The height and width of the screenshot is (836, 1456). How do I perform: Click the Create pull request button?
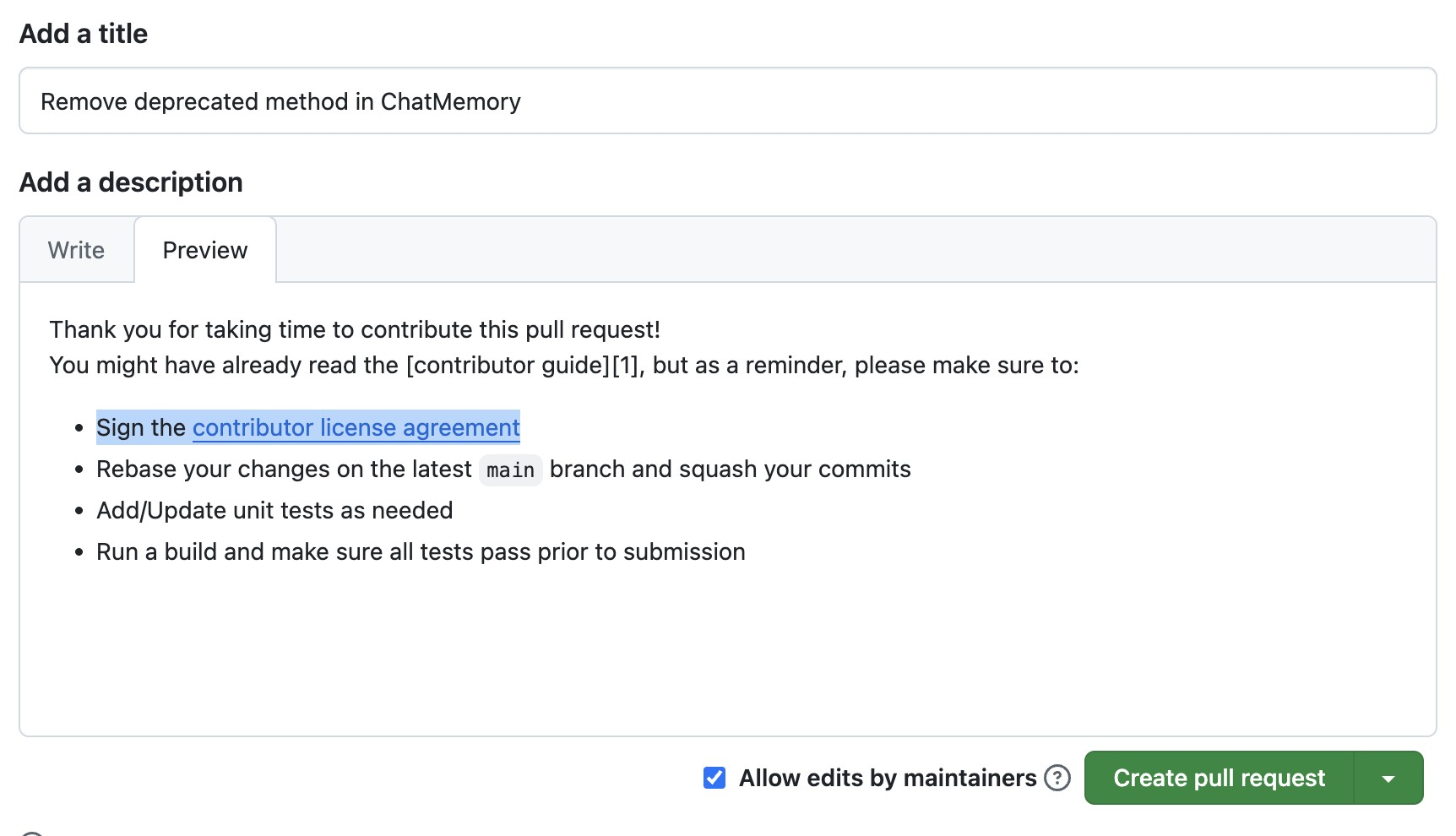(x=1220, y=778)
